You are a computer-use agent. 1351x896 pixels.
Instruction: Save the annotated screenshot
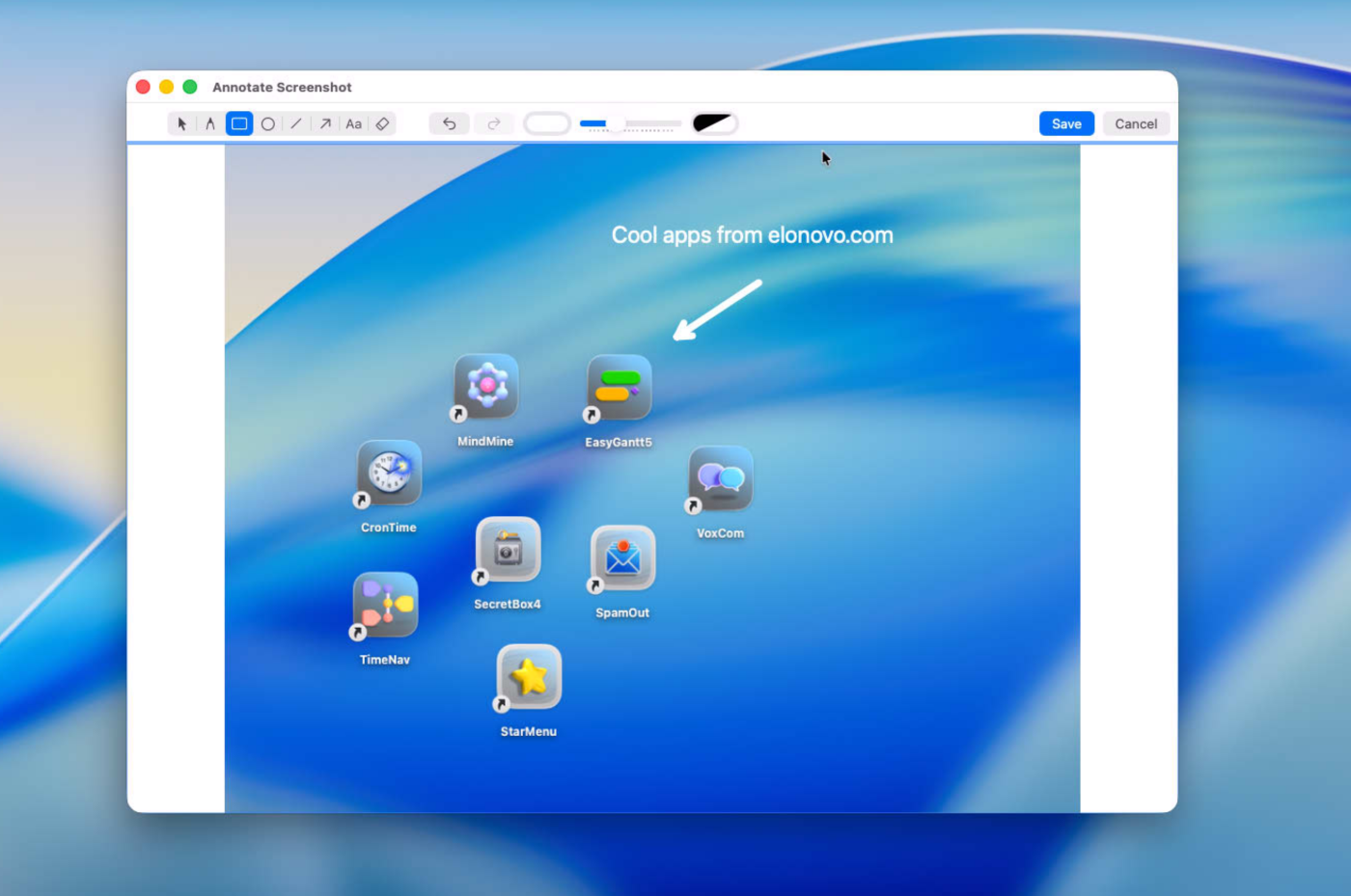coord(1066,123)
